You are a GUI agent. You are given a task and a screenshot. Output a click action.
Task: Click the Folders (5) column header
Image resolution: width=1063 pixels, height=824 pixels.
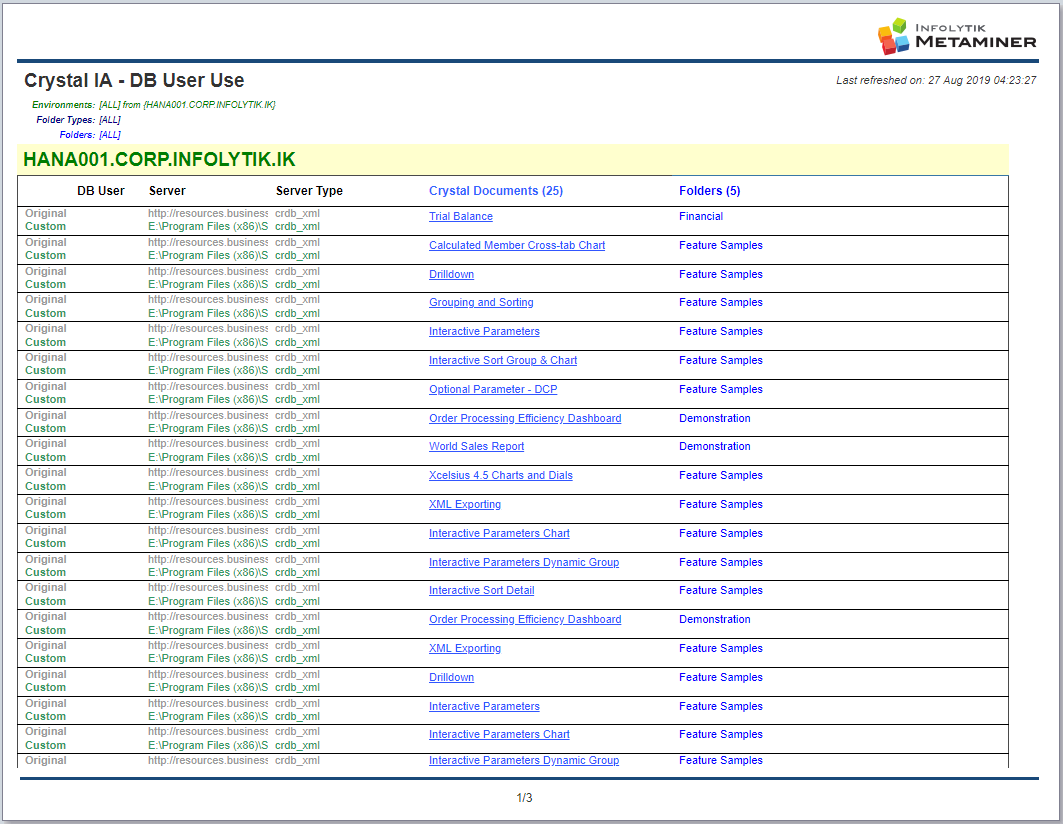[709, 191]
